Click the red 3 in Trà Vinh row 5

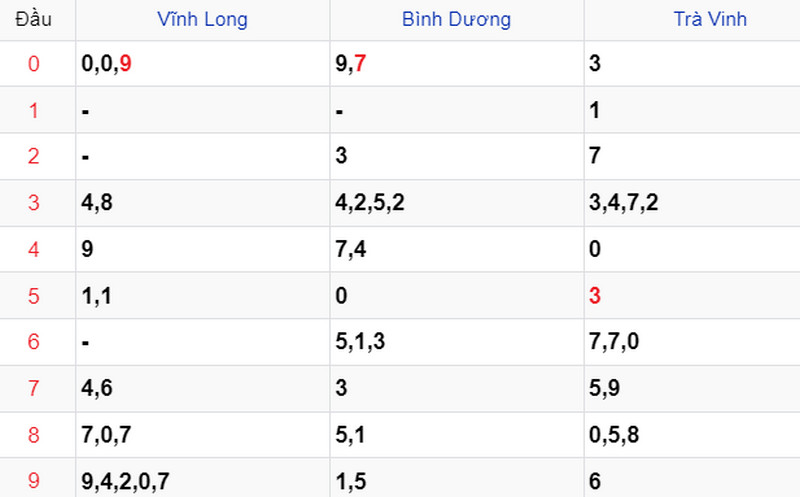click(595, 295)
